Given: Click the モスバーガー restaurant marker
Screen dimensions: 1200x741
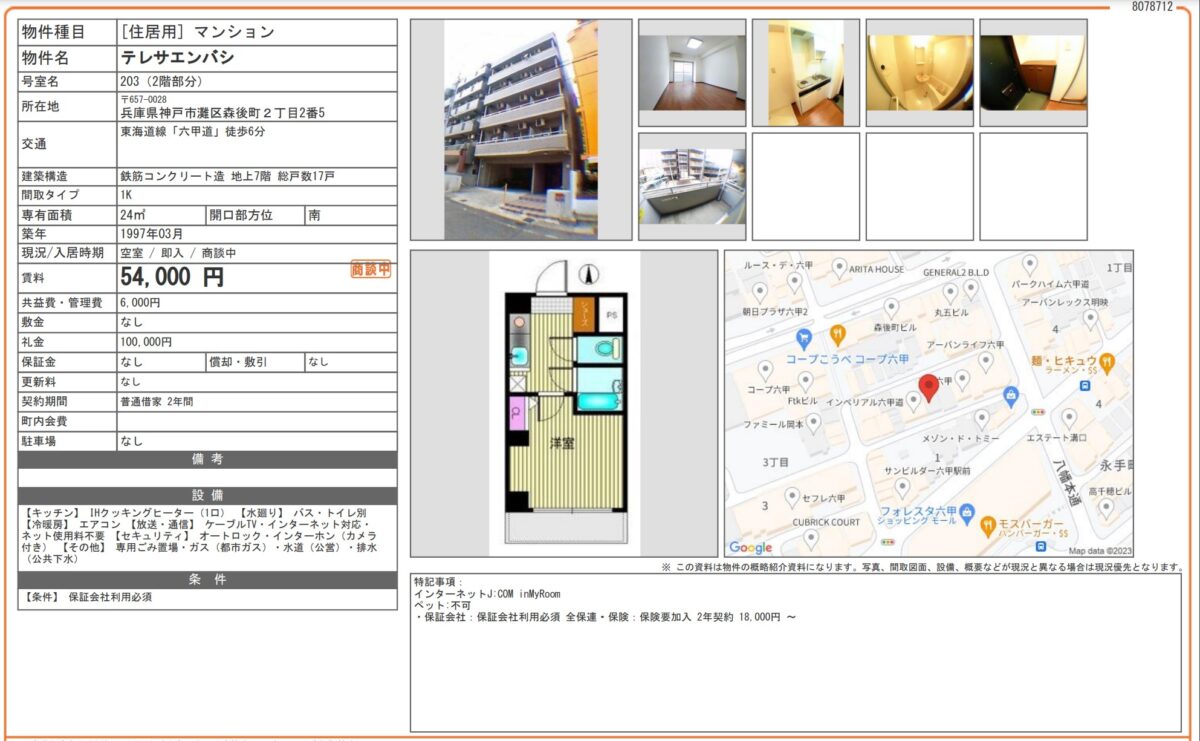Looking at the screenshot, I should [x=988, y=523].
